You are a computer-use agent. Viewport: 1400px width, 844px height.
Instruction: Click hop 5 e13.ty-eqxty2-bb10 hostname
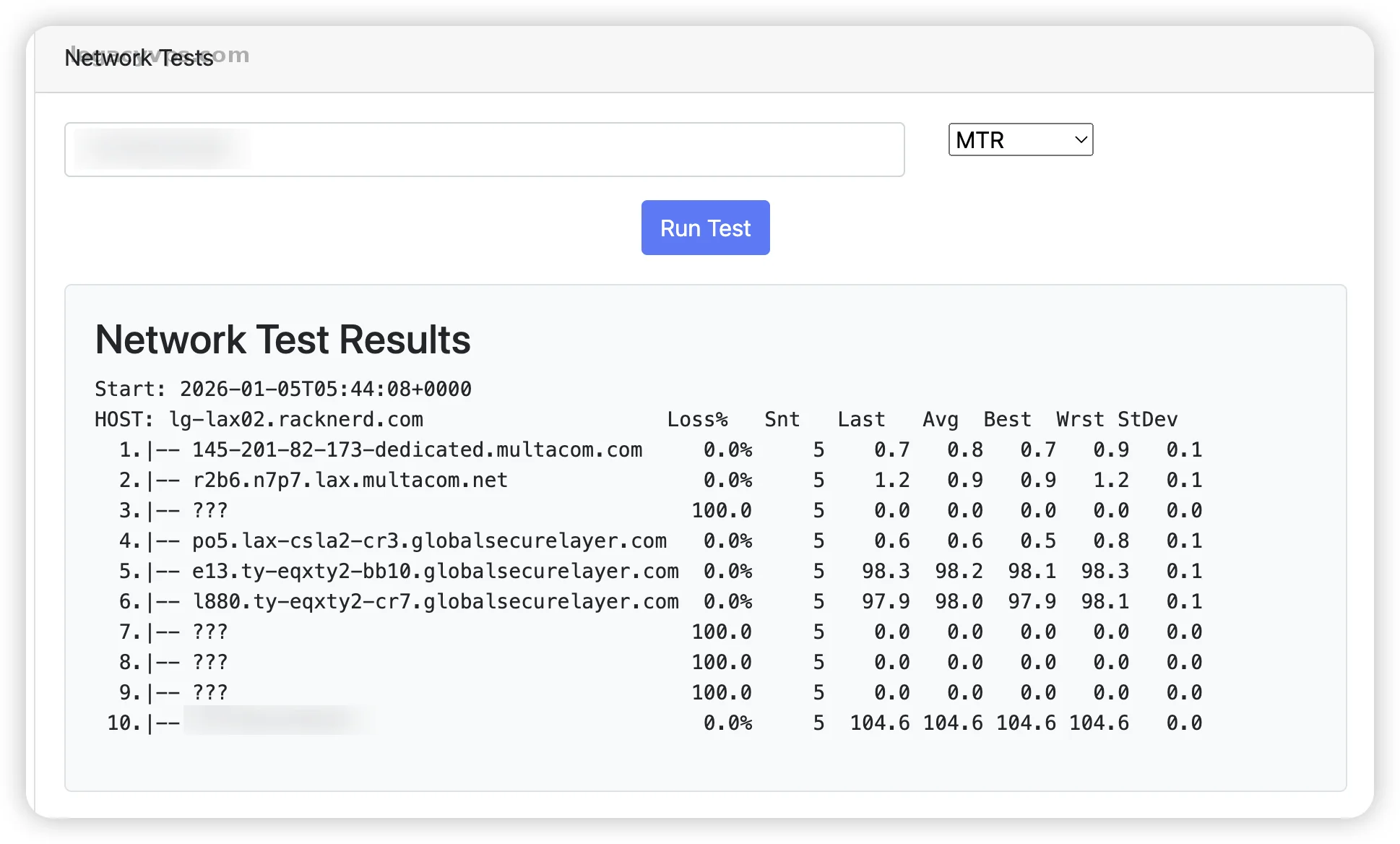click(x=435, y=571)
